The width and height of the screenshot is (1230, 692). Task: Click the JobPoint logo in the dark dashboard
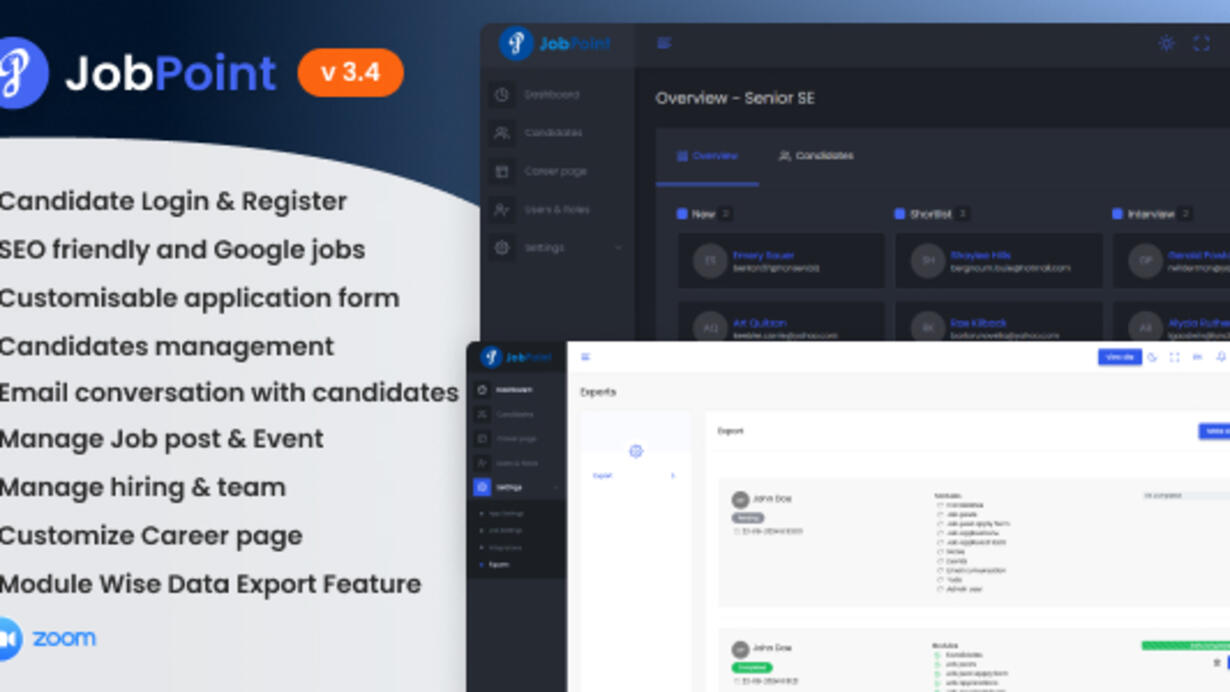(x=555, y=43)
